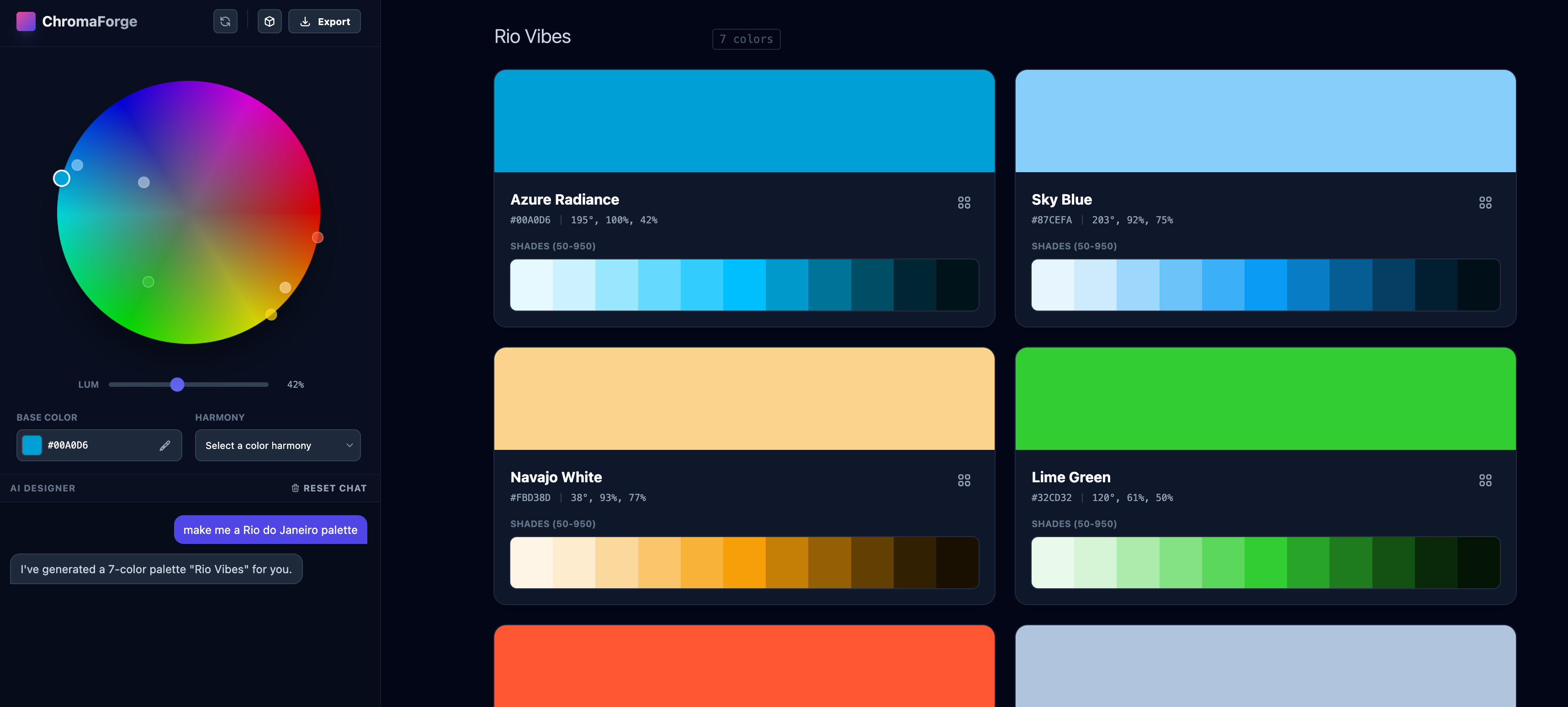1568x707 pixels.
Task: Click the 7 colors badge
Action: pos(746,39)
